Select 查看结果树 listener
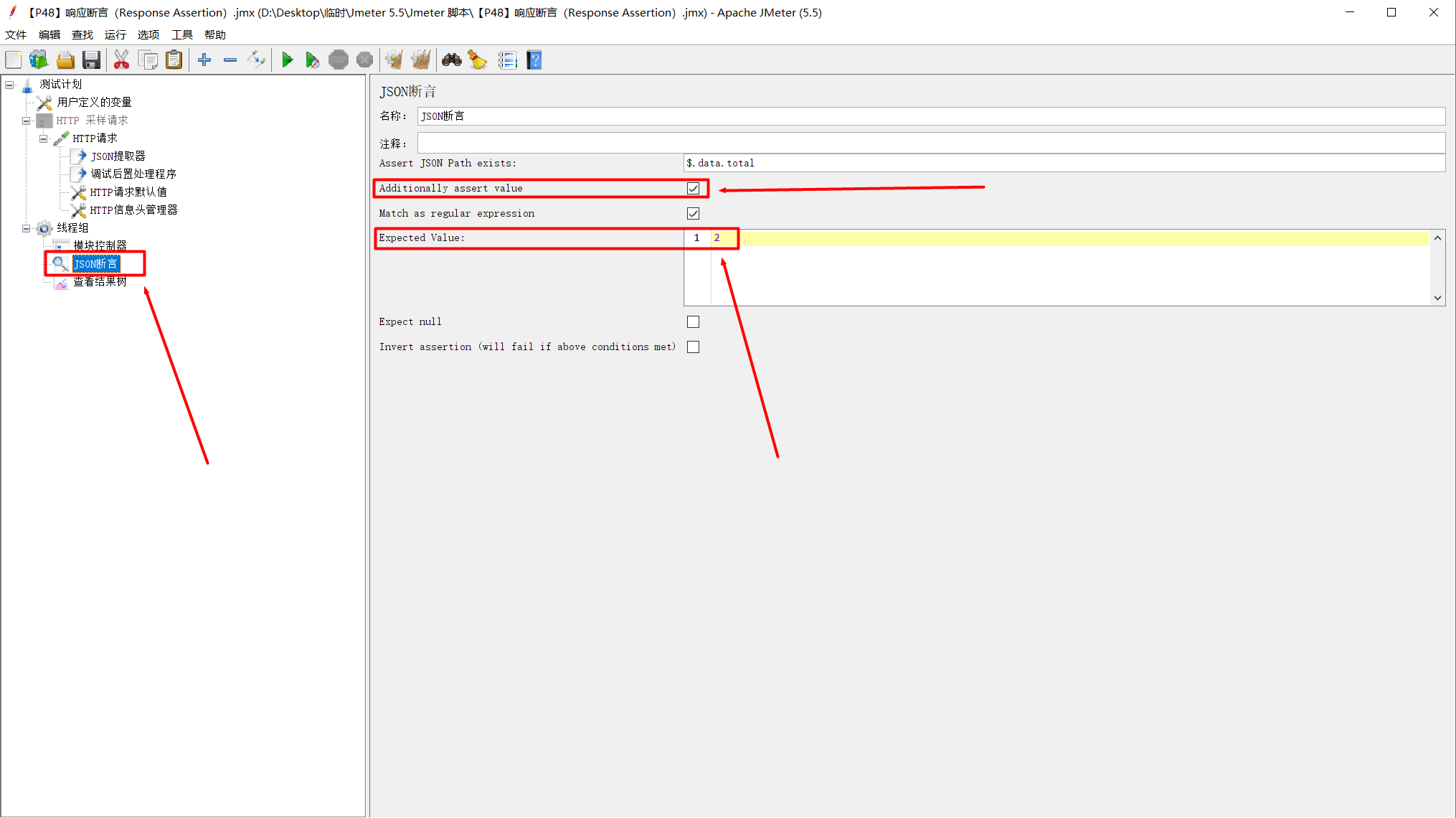 click(100, 282)
